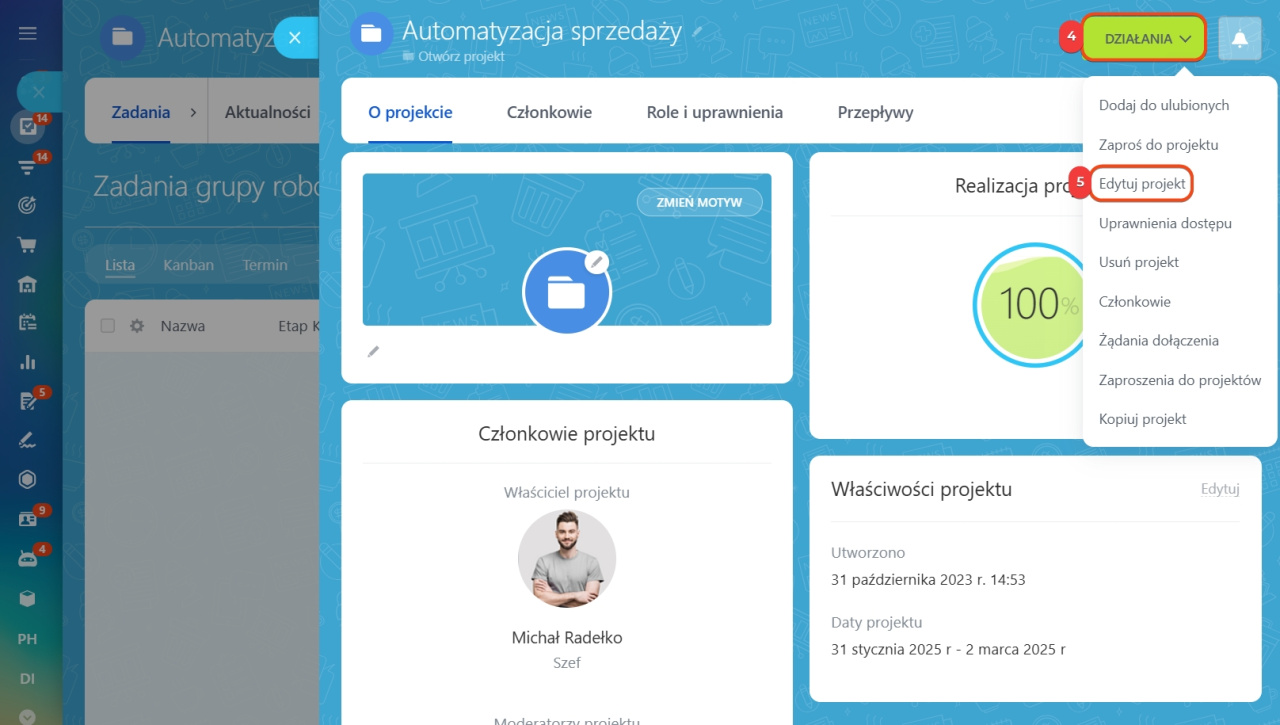1280x725 pixels.
Task: Choose Kopiuj projekt menu entry
Action: pyautogui.click(x=1142, y=419)
